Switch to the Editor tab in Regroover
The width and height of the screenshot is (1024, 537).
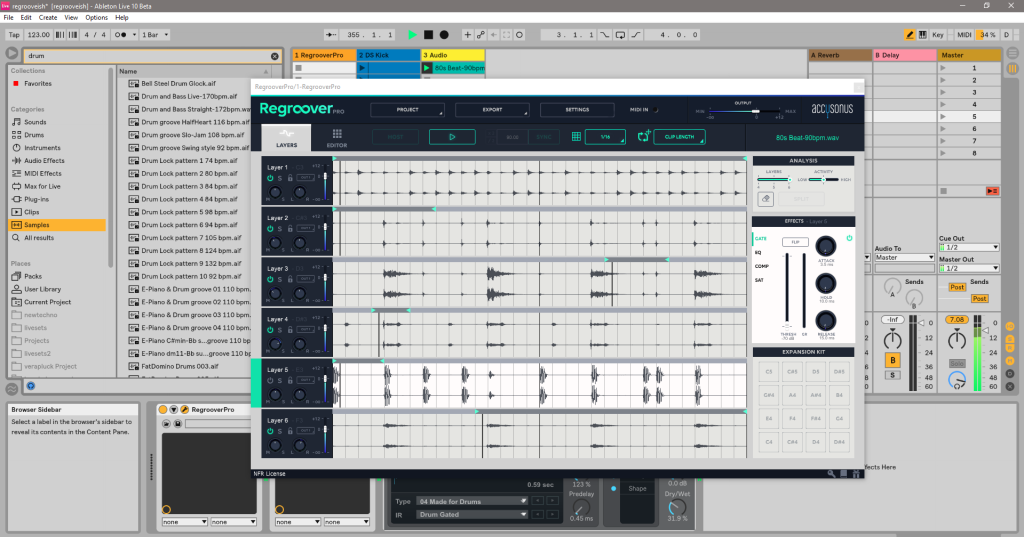[x=336, y=138]
